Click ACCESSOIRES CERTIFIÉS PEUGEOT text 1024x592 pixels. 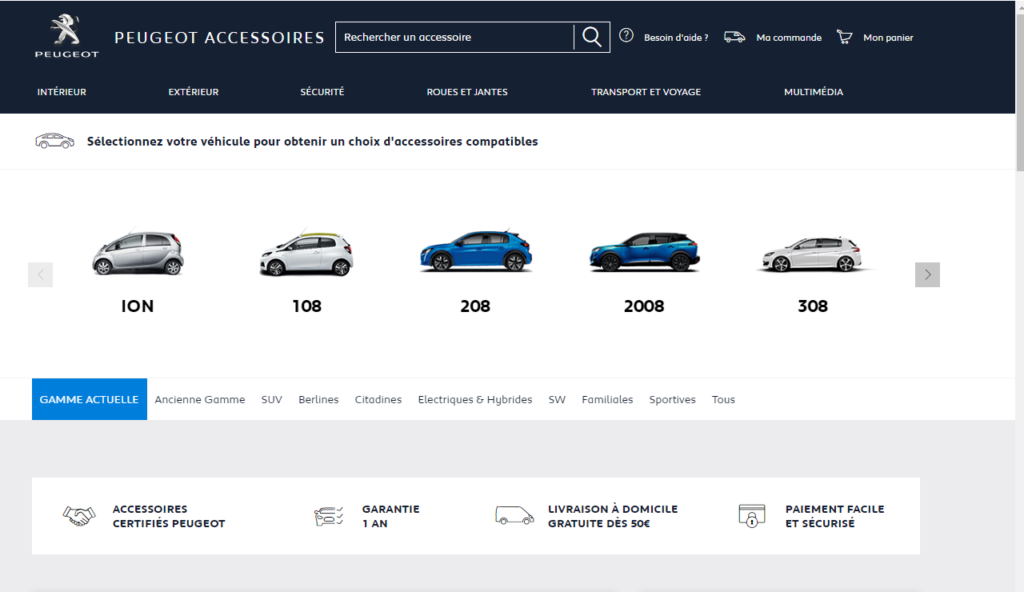tap(168, 516)
